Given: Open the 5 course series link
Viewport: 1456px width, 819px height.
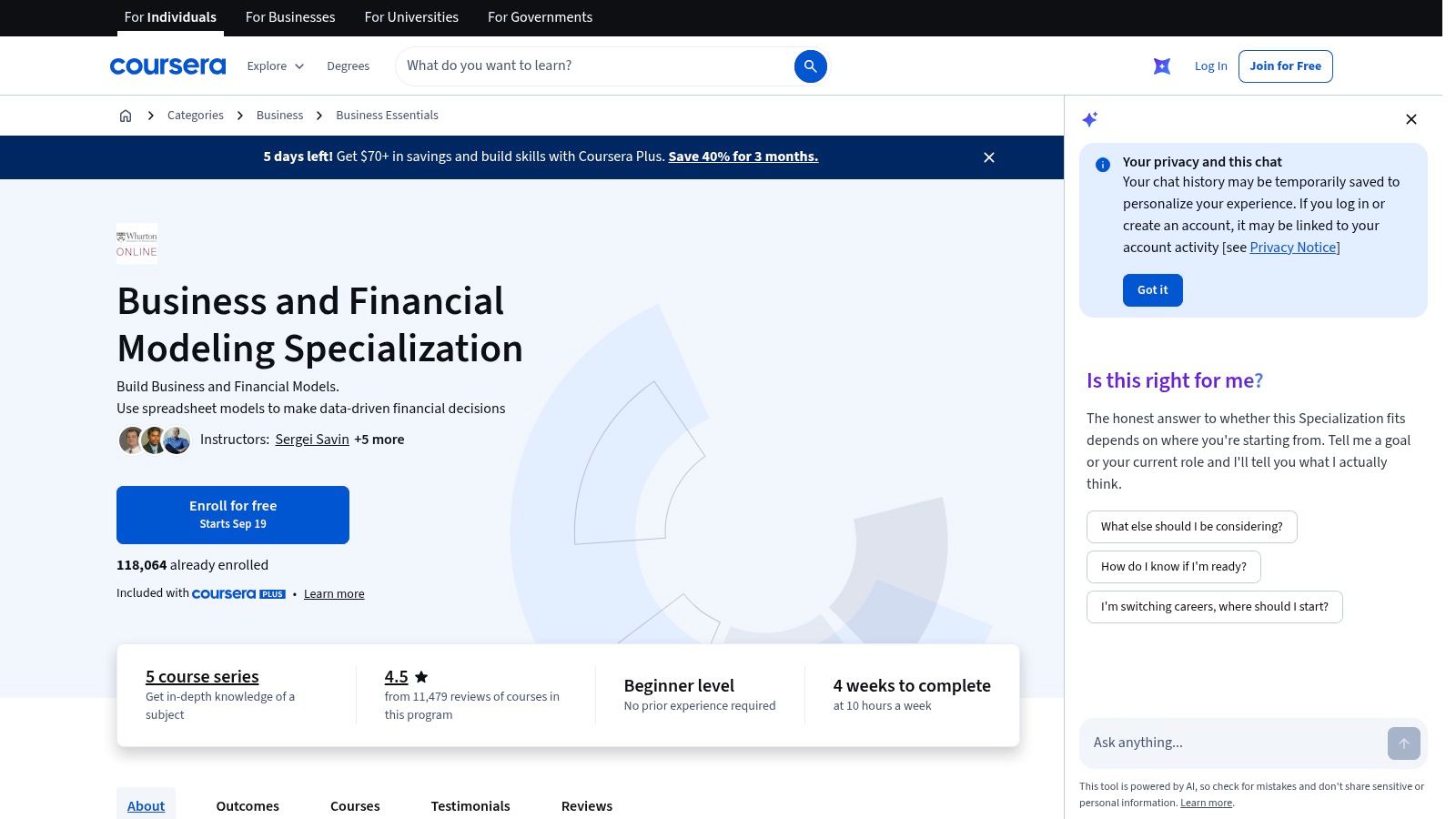Looking at the screenshot, I should point(202,676).
